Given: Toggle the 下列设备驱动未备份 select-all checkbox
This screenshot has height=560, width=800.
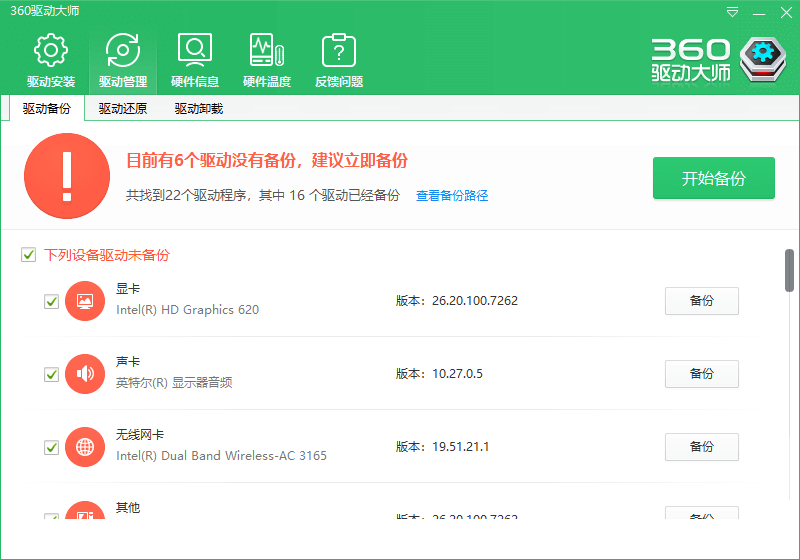Looking at the screenshot, I should click(29, 254).
